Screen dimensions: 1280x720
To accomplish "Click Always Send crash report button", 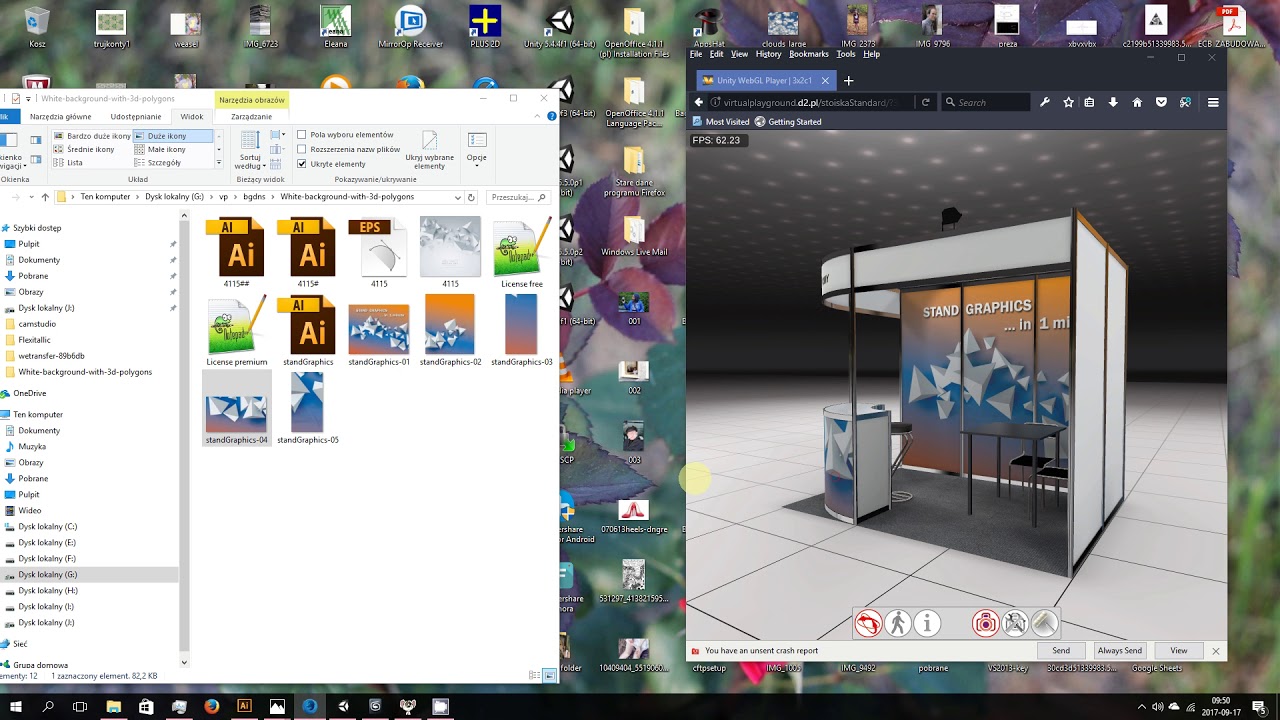I will 1119,650.
